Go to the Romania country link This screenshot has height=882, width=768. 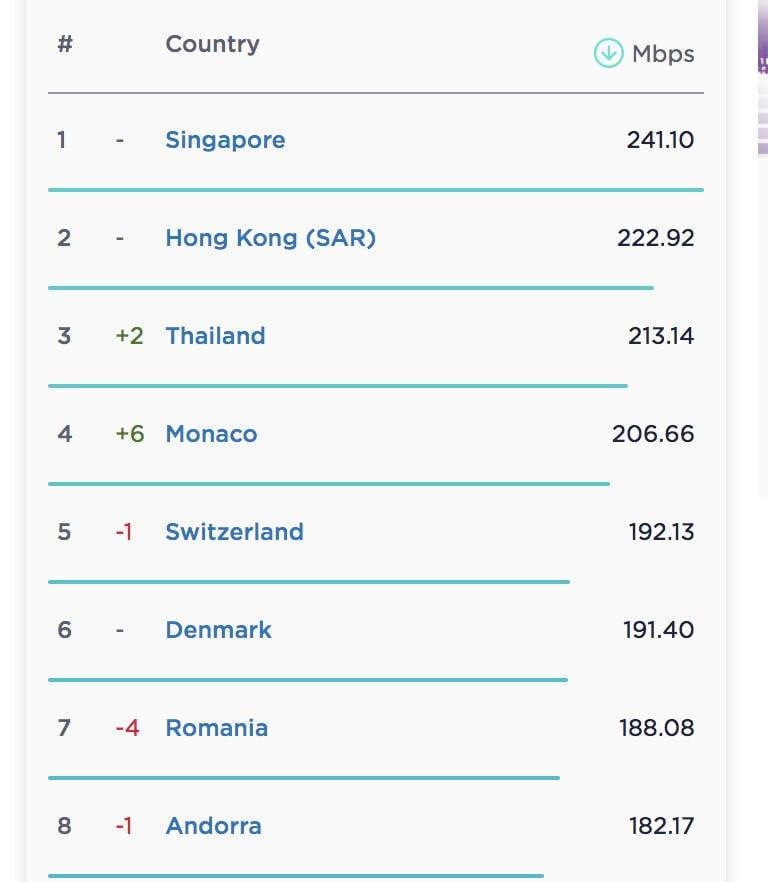pyautogui.click(x=216, y=728)
